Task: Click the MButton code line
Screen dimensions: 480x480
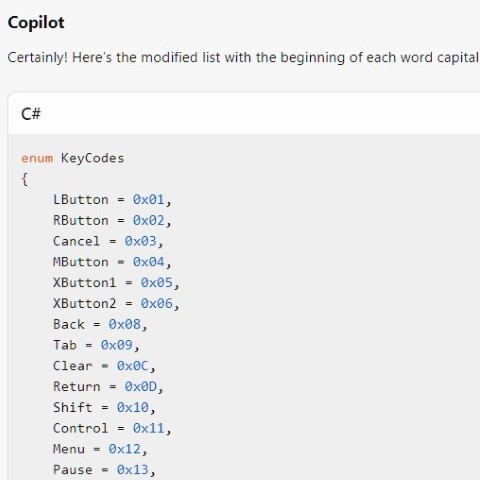Action: click(x=112, y=262)
